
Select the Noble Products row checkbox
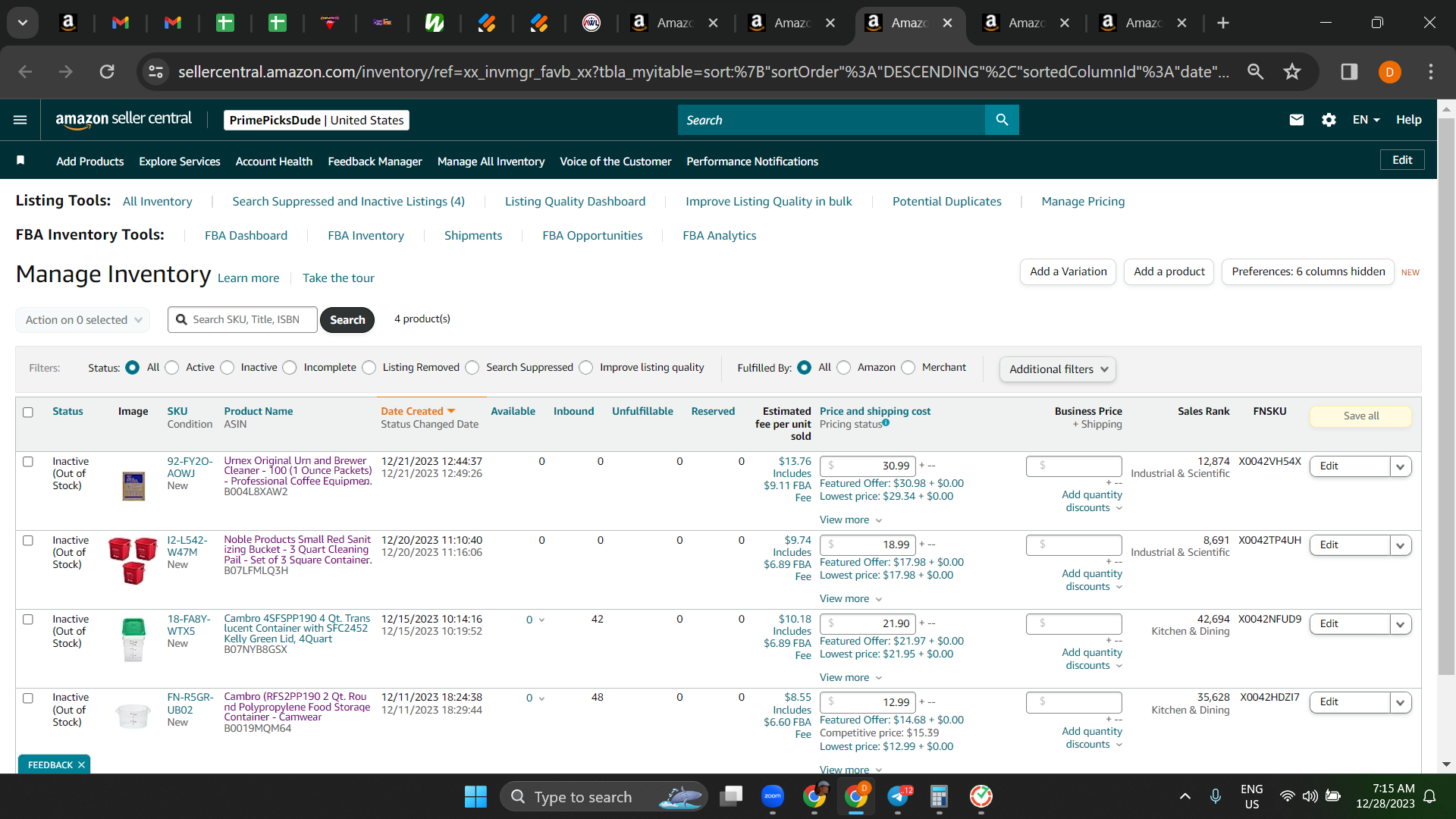[28, 541]
